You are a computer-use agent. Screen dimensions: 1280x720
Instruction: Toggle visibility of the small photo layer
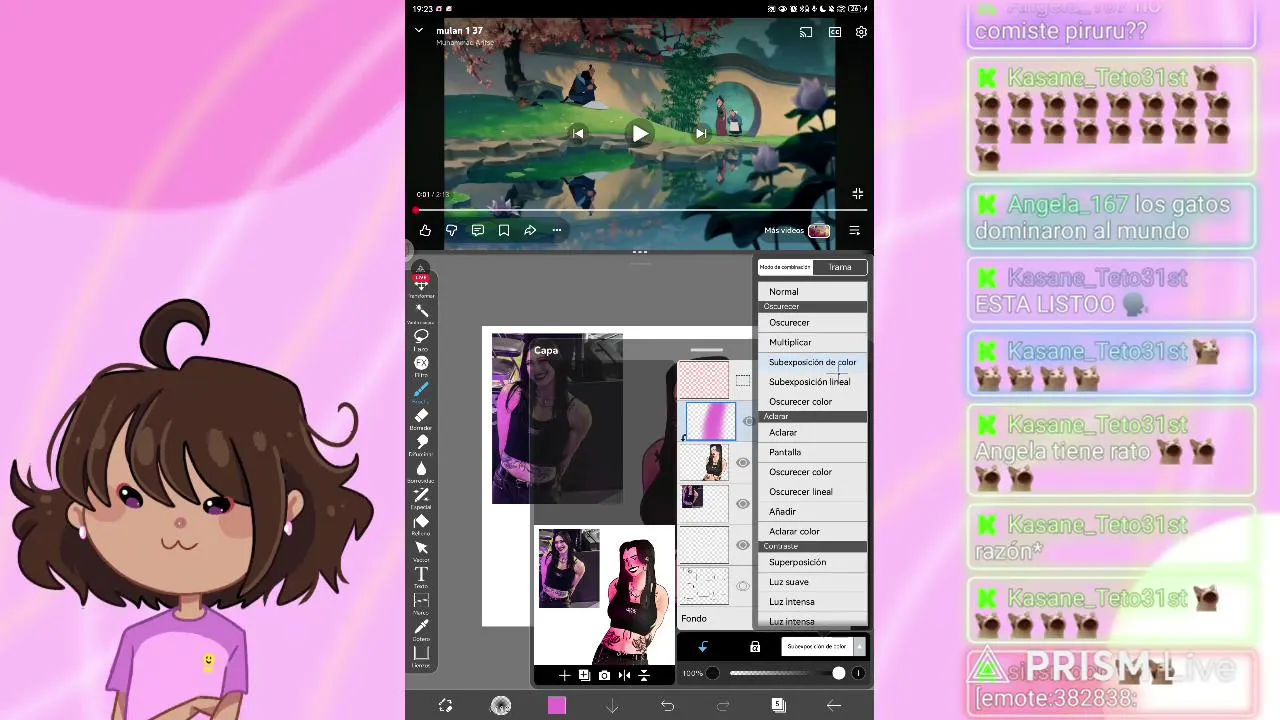coord(743,504)
